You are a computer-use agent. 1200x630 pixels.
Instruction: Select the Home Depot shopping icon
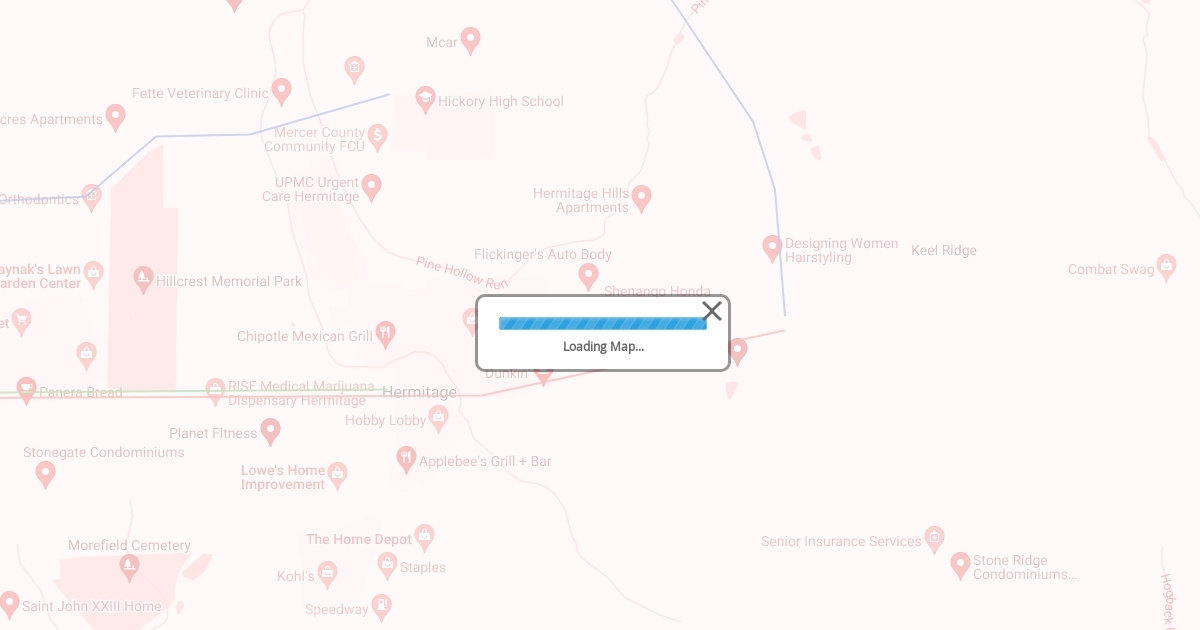[425, 538]
